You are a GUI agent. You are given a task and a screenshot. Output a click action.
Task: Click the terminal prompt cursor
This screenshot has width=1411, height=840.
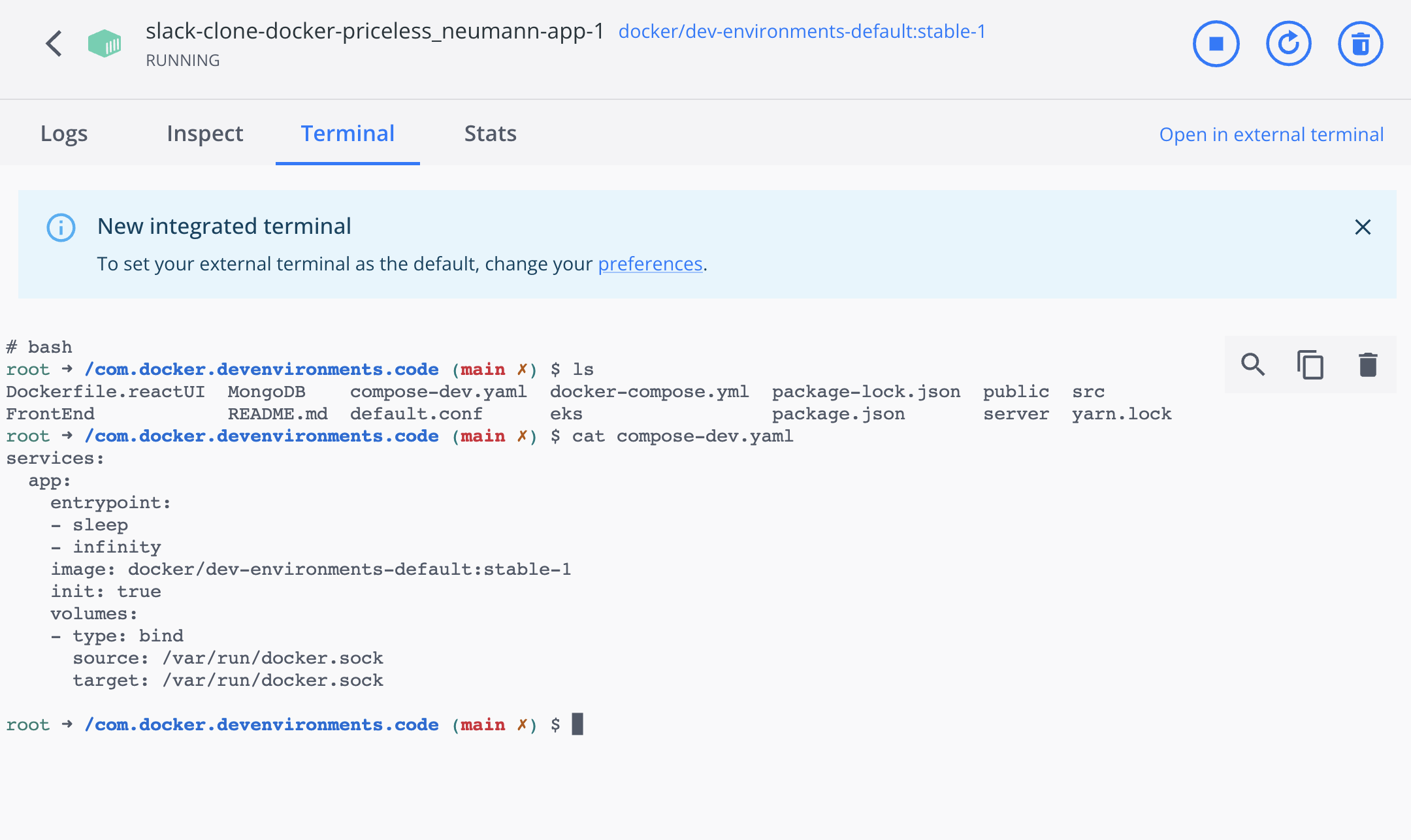(577, 724)
